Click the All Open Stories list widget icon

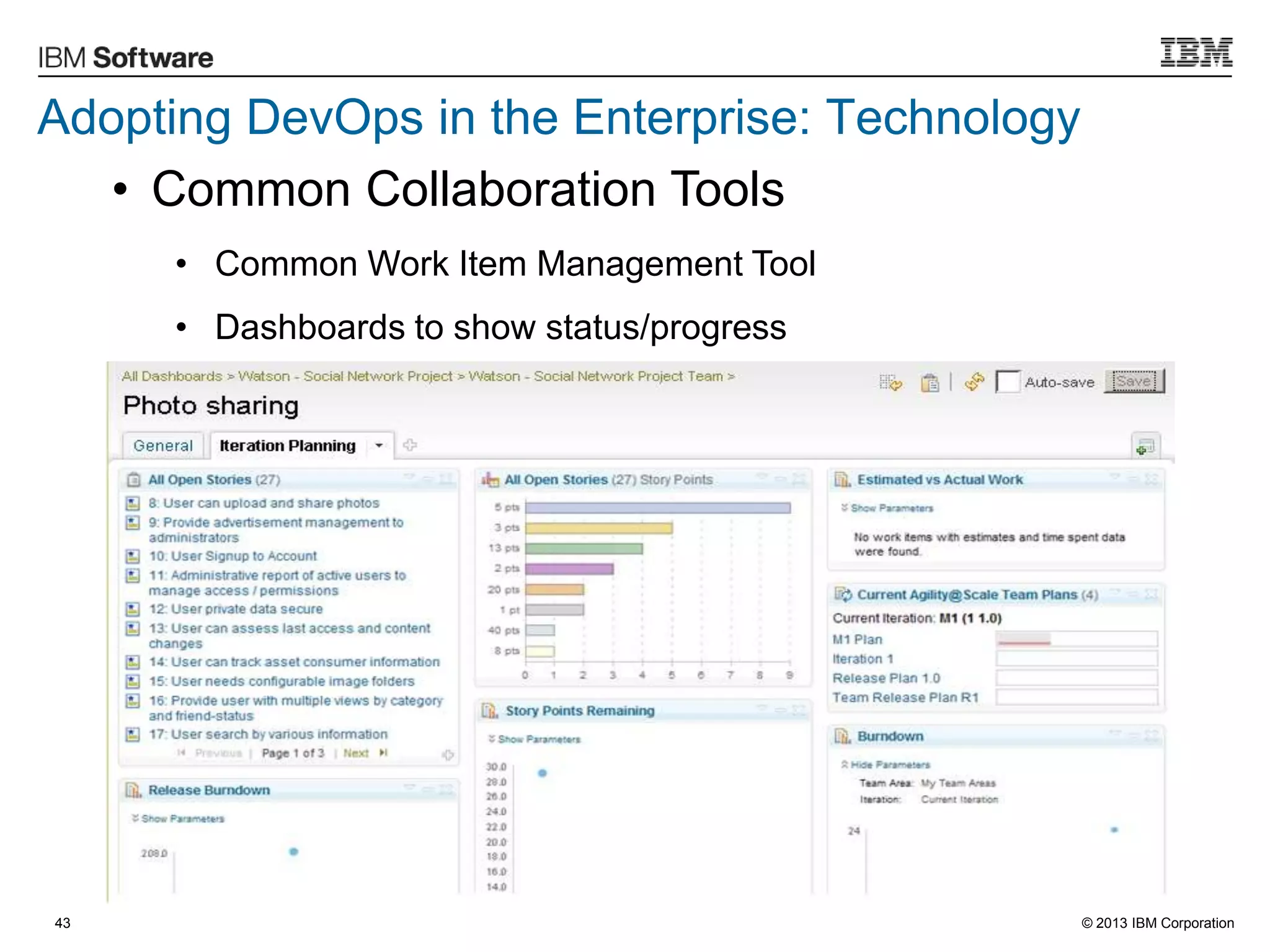pos(133,480)
